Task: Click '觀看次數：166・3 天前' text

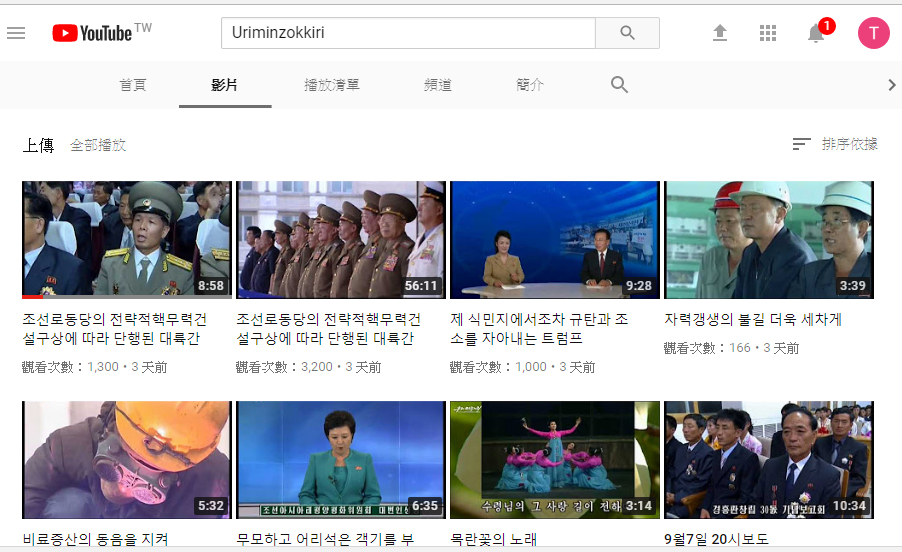Action: point(731,348)
